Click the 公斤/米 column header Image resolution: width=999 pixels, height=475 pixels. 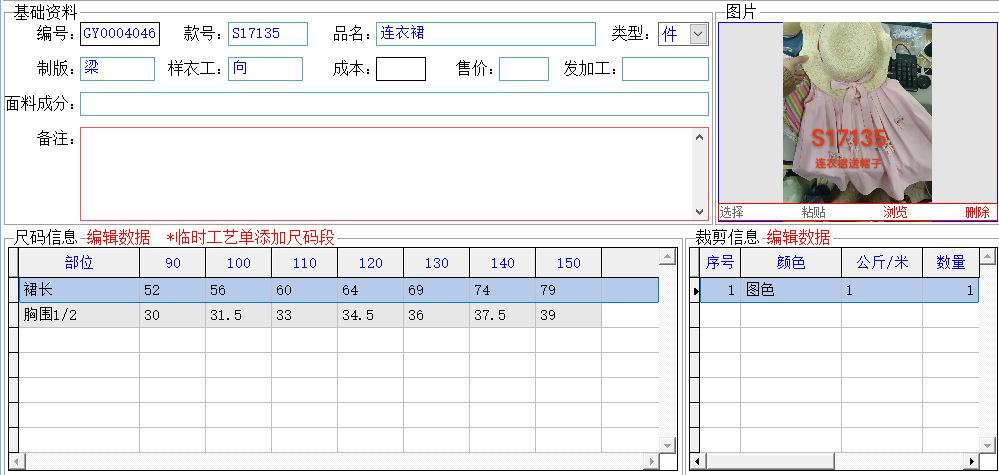click(x=882, y=263)
